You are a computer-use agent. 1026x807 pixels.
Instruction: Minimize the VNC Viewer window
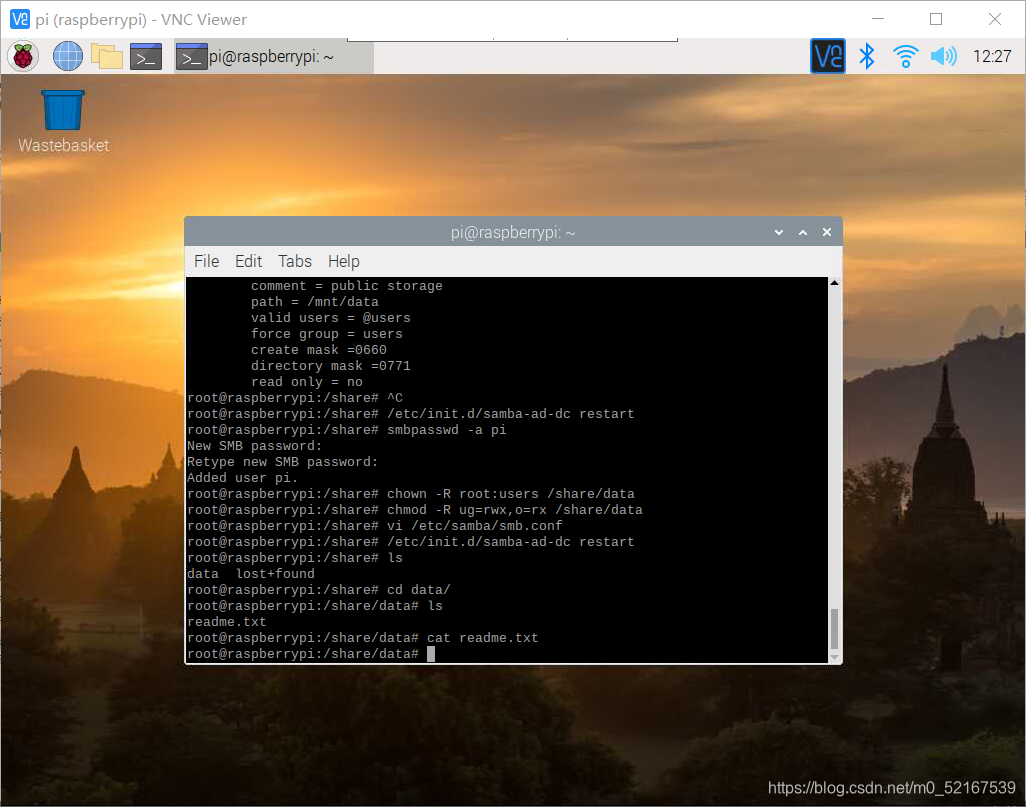(878, 19)
